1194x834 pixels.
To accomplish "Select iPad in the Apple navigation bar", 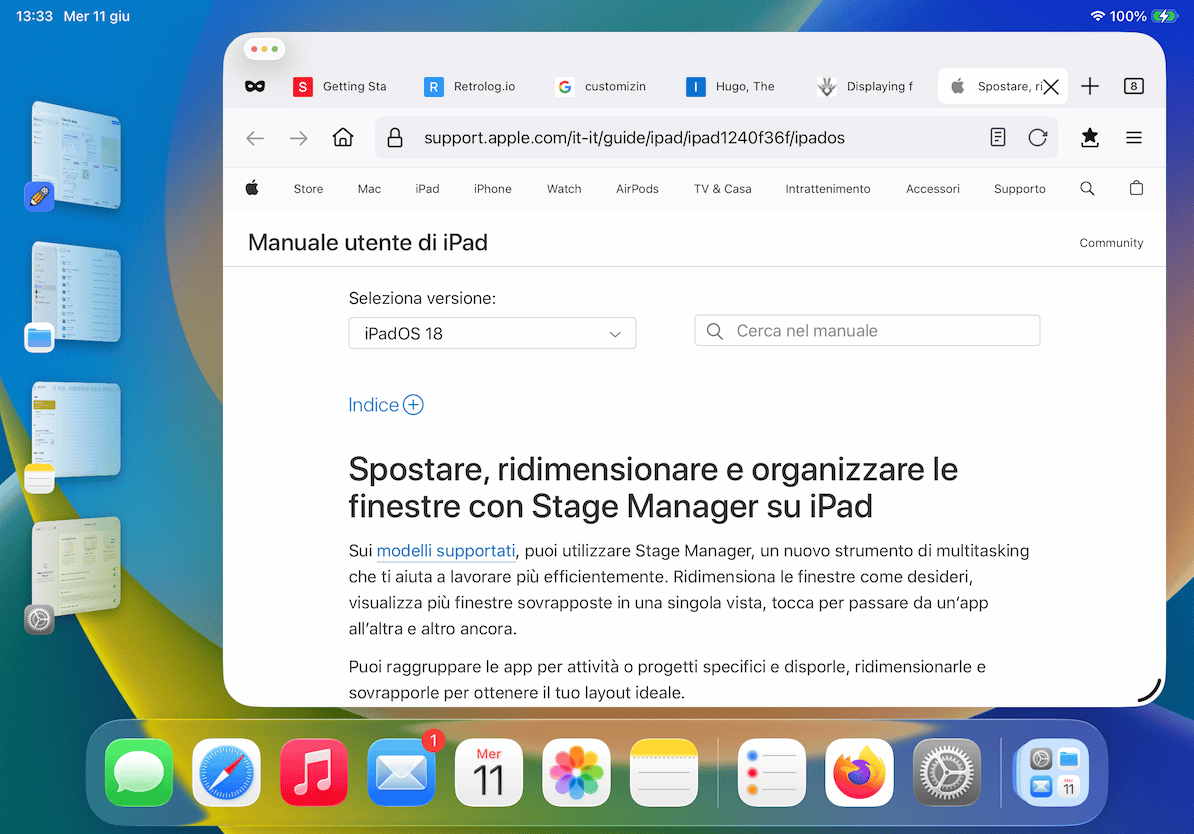I will tap(427, 188).
